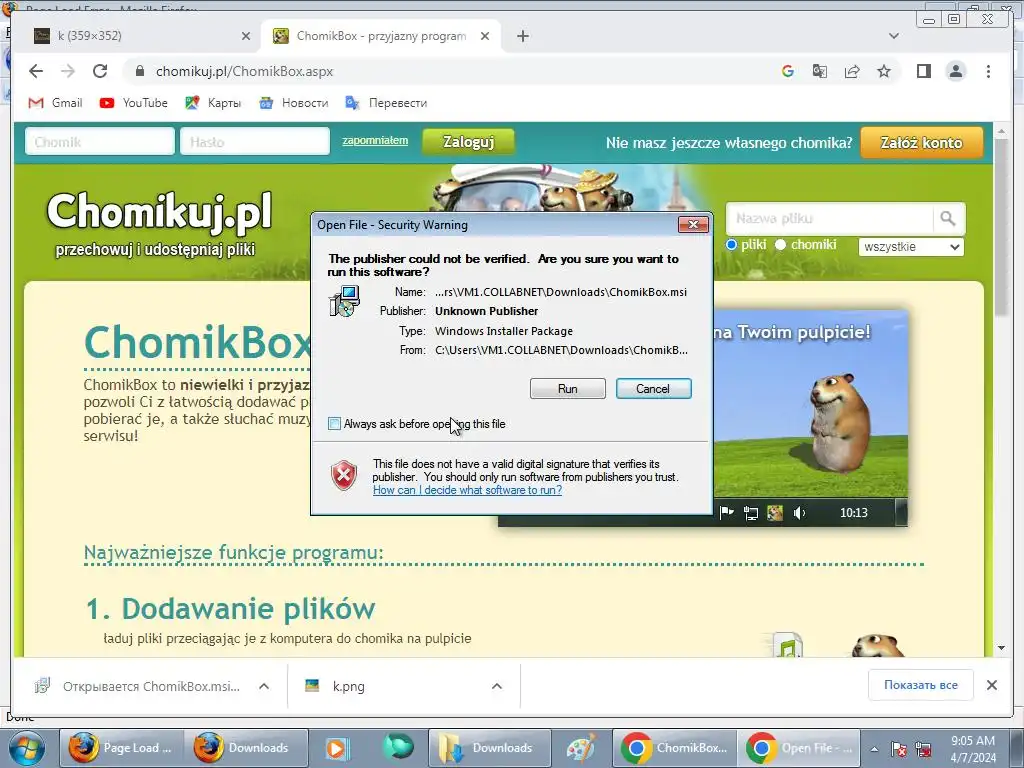The width and height of the screenshot is (1024, 768).
Task: Switch to Firefox Downloads taskbar item
Action: tap(246, 748)
